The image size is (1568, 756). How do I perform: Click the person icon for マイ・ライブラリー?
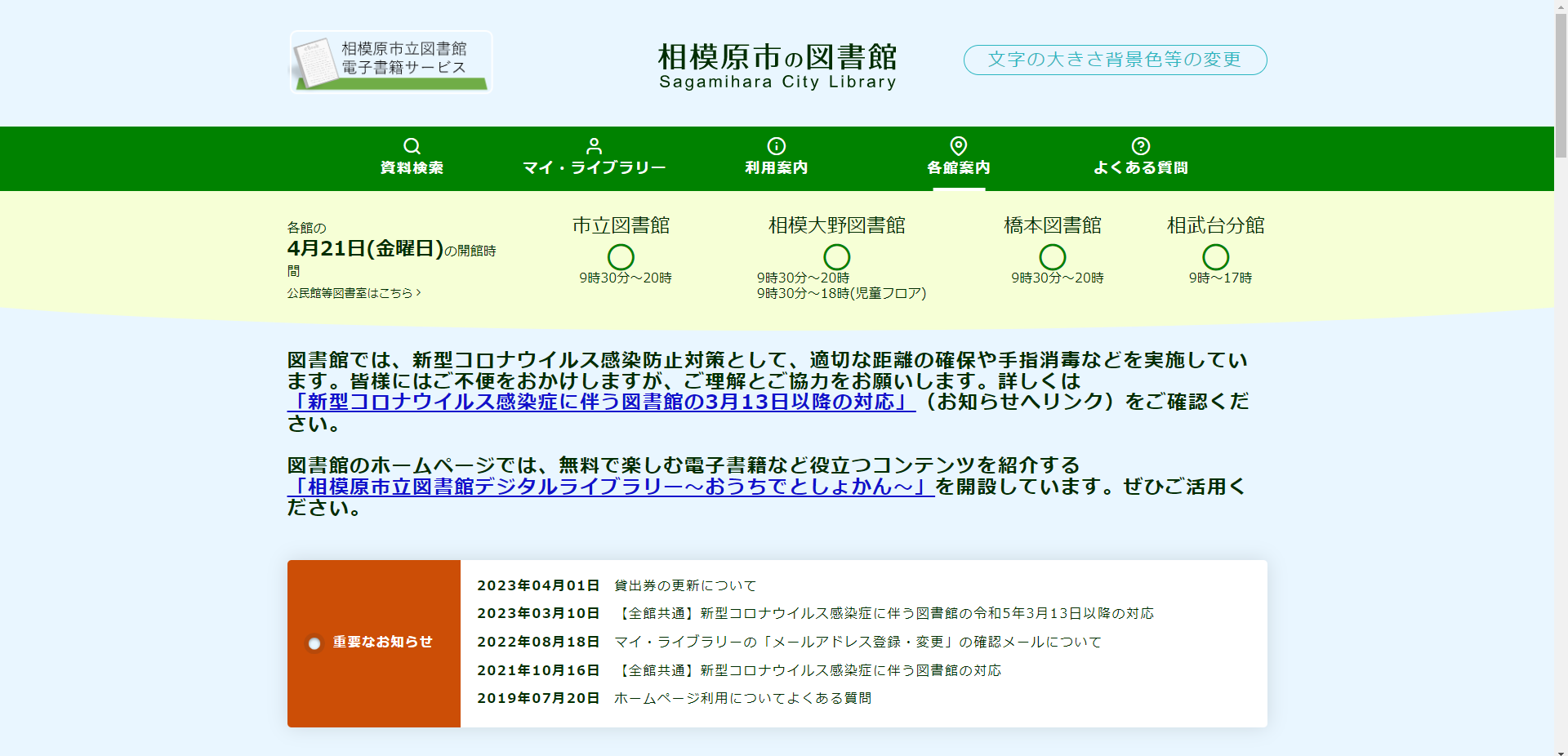pyautogui.click(x=594, y=146)
